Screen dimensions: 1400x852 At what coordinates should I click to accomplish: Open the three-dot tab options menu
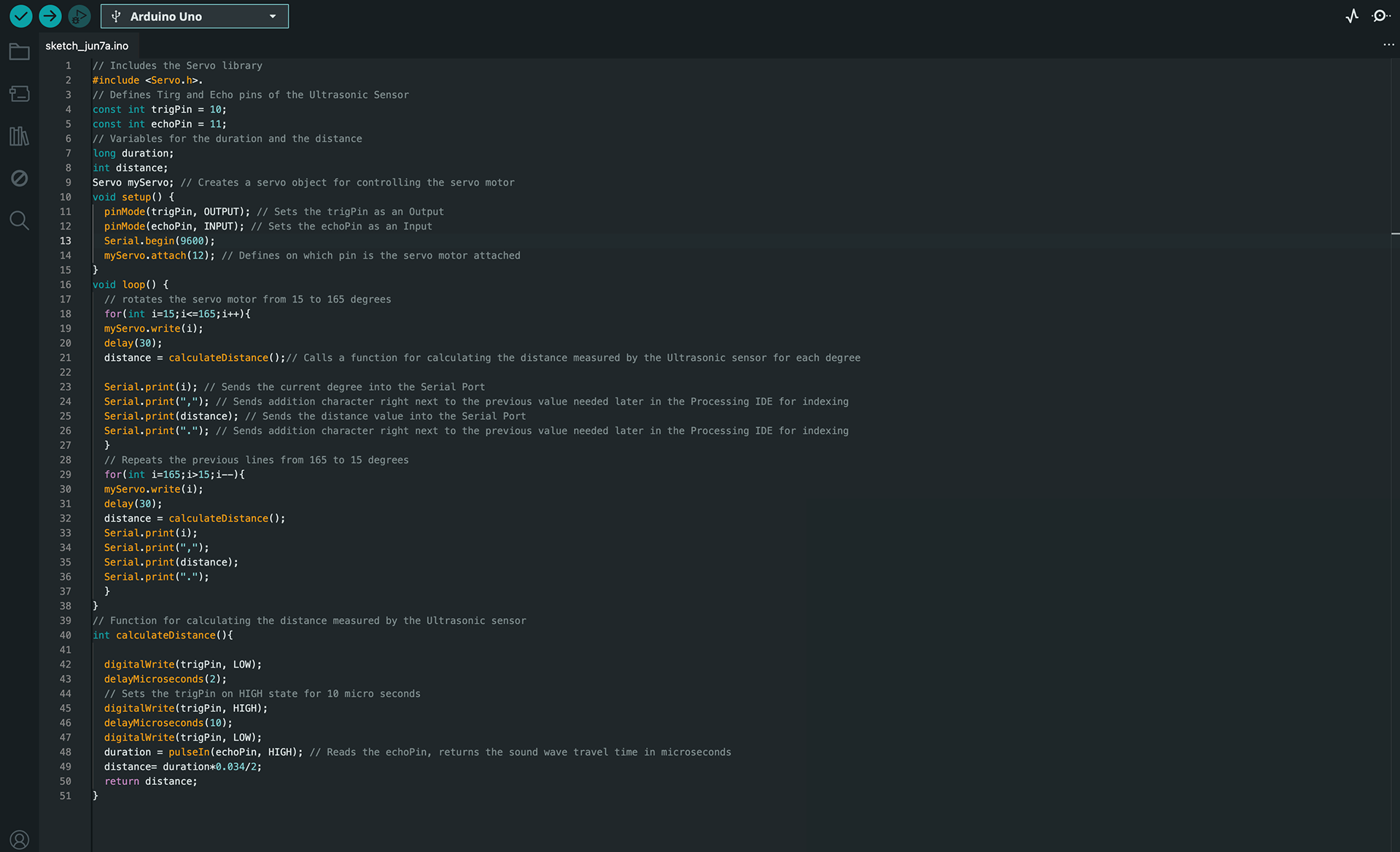(1388, 45)
